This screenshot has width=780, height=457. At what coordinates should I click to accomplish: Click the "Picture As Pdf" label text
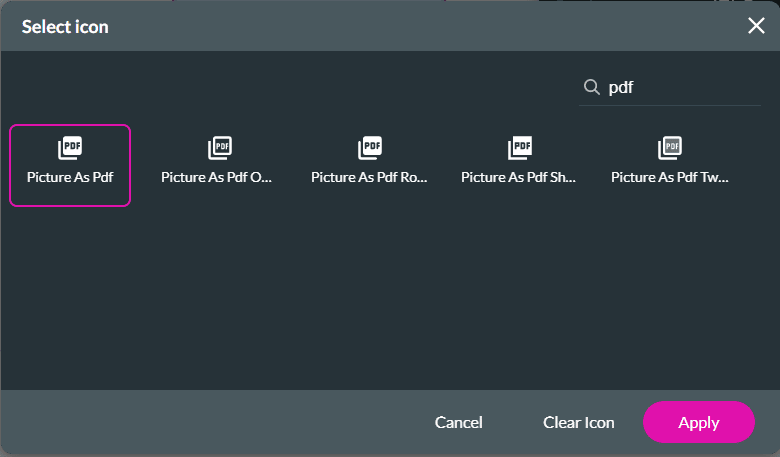(70, 177)
